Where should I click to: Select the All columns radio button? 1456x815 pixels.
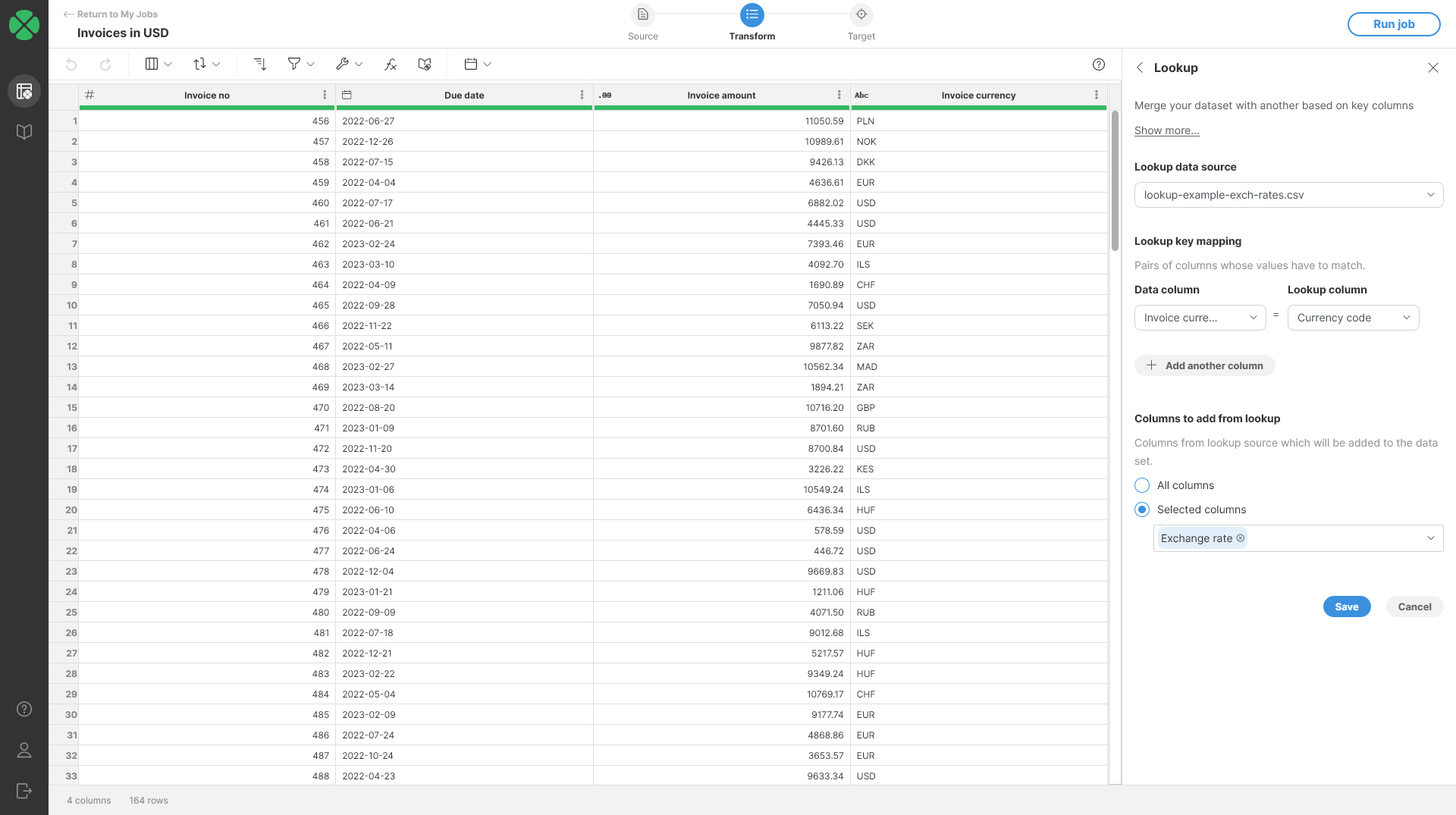(x=1141, y=485)
